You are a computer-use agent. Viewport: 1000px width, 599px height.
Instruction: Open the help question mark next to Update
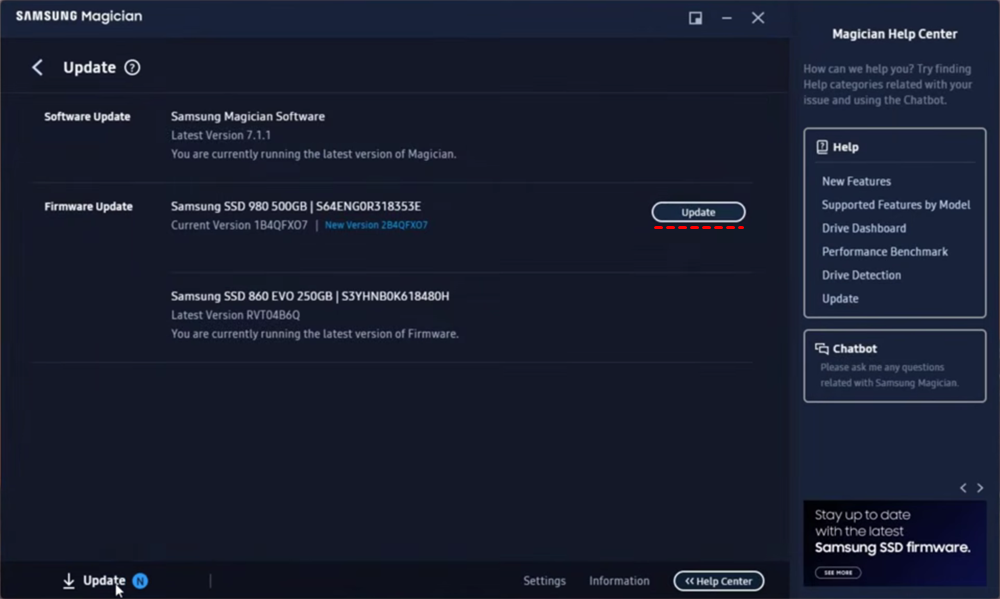[x=132, y=68]
